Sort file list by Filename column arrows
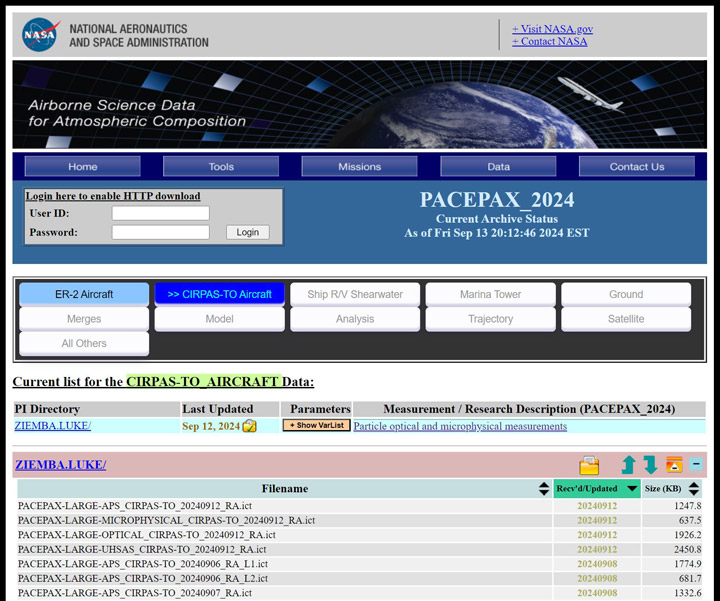 (544, 489)
